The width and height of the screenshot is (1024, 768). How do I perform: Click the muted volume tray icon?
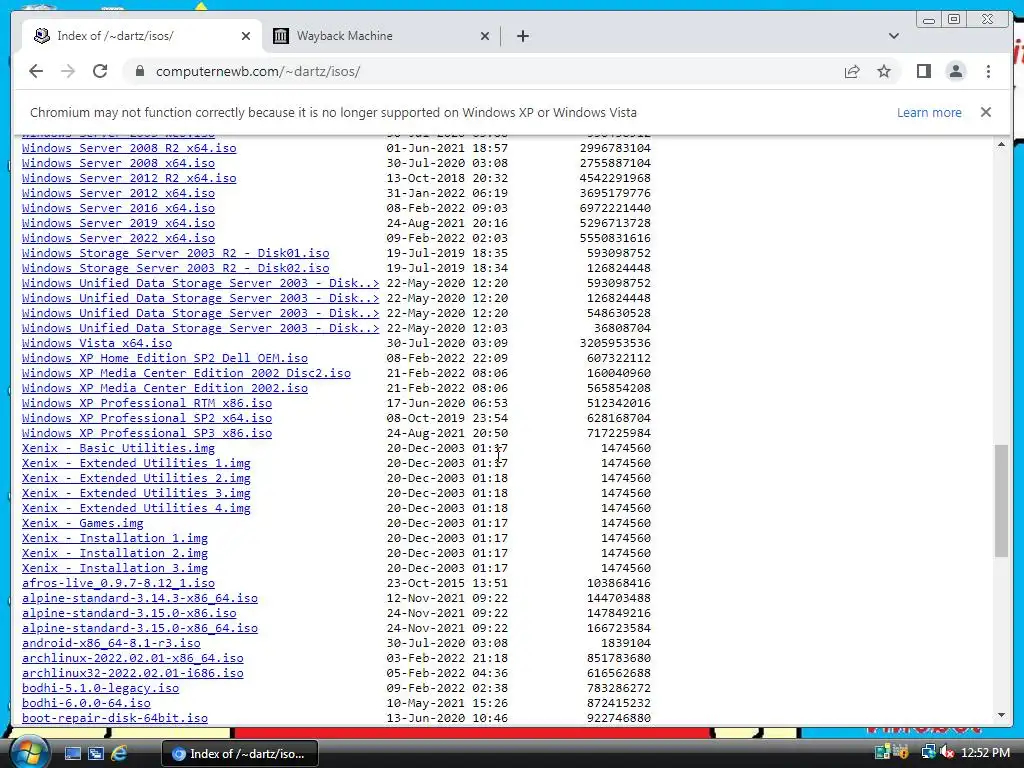[948, 753]
